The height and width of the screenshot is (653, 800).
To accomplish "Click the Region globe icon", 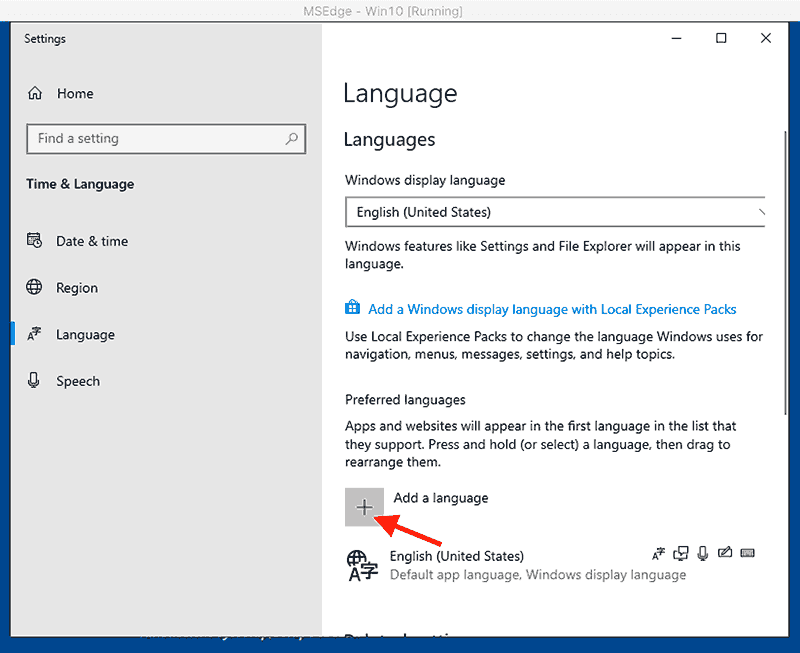I will 35,288.
